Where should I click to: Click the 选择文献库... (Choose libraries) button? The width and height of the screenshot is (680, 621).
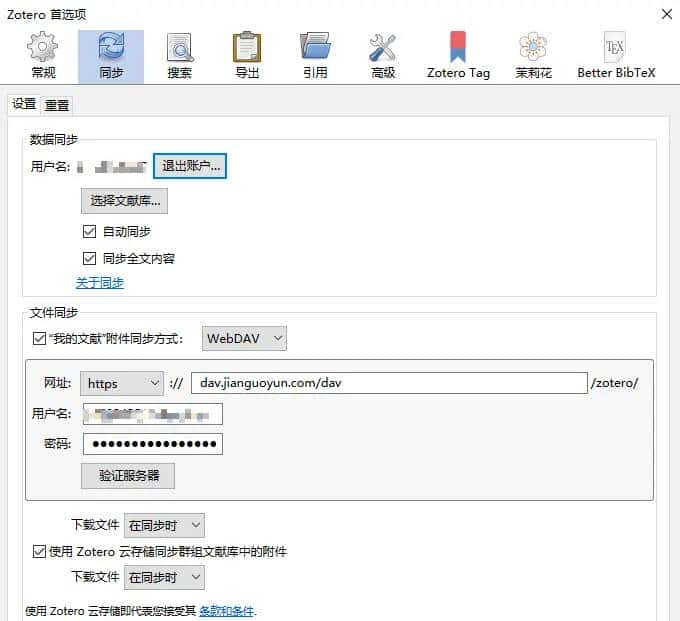pyautogui.click(x=124, y=201)
